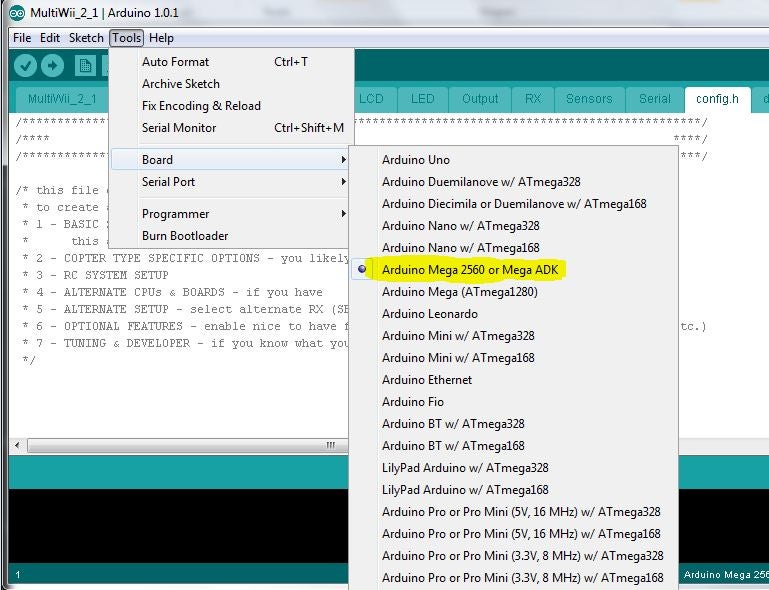Screen dimensions: 769x590
Task: Select Arduino Duemilanove w/ ATmega328
Action: tap(514, 182)
